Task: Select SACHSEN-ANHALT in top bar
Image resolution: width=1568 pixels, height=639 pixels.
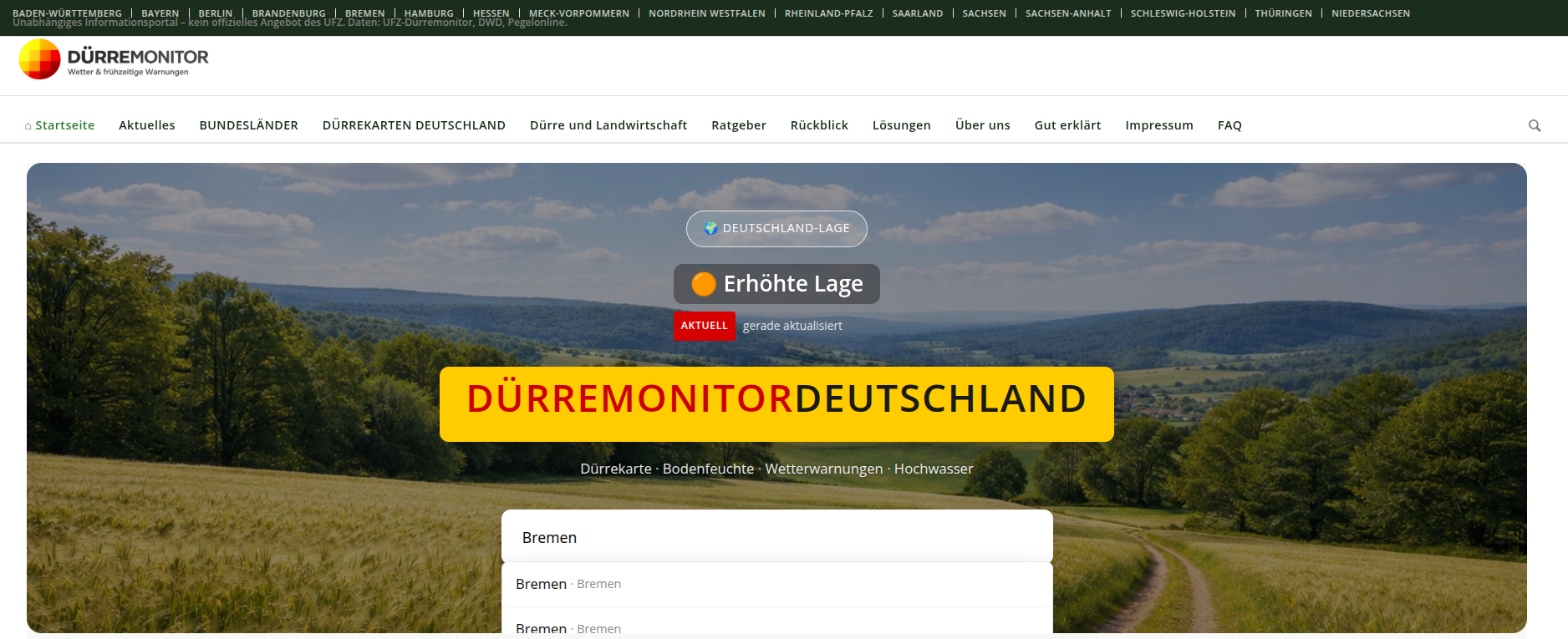Action: point(1068,13)
